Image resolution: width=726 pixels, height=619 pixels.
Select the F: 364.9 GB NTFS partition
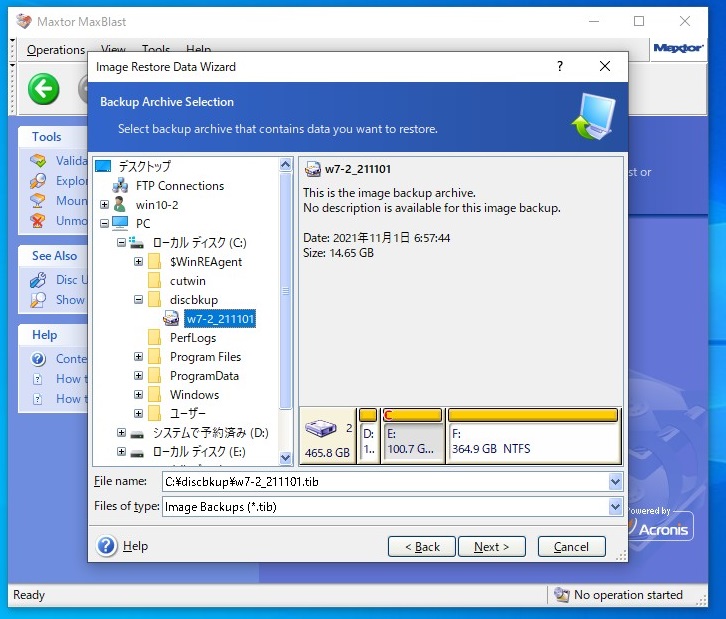[x=533, y=436]
